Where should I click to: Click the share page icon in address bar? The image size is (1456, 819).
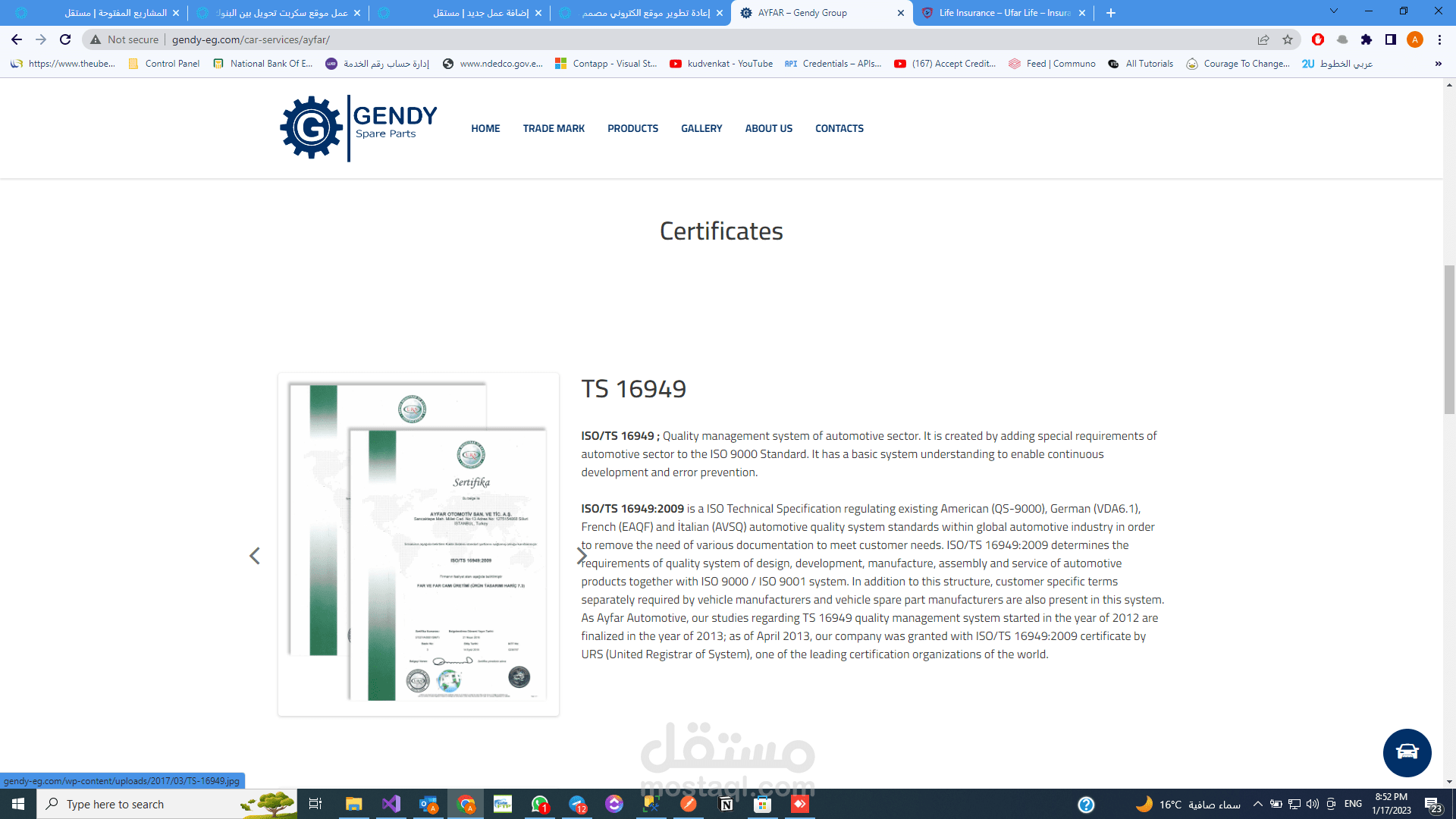(1263, 39)
